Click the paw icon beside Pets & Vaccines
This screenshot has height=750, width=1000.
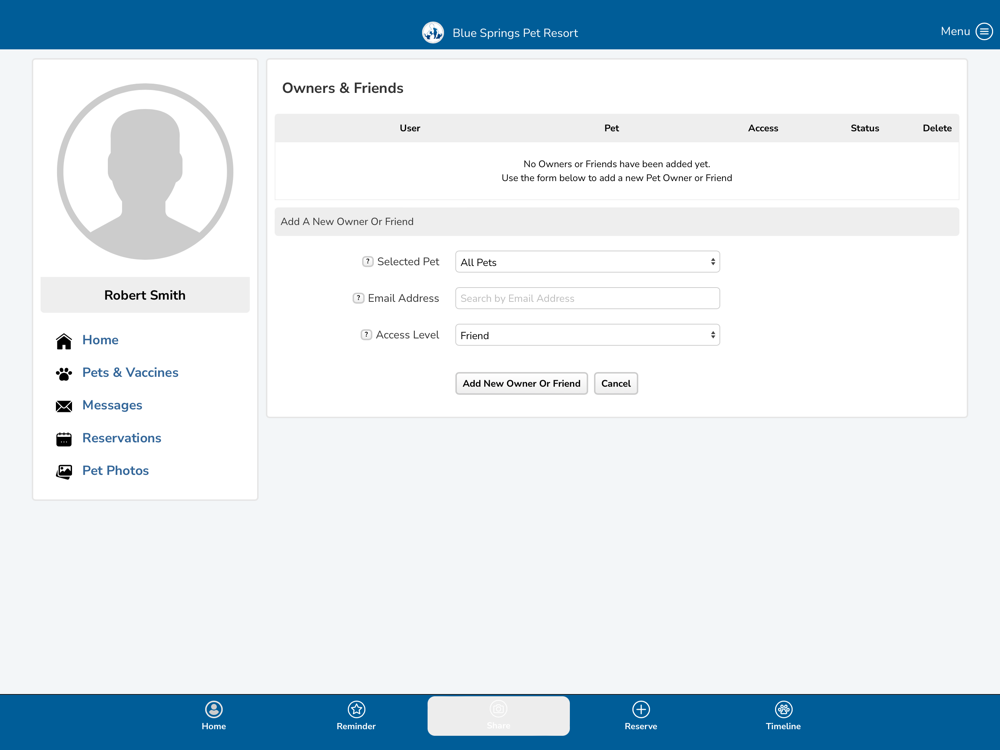[x=64, y=374]
